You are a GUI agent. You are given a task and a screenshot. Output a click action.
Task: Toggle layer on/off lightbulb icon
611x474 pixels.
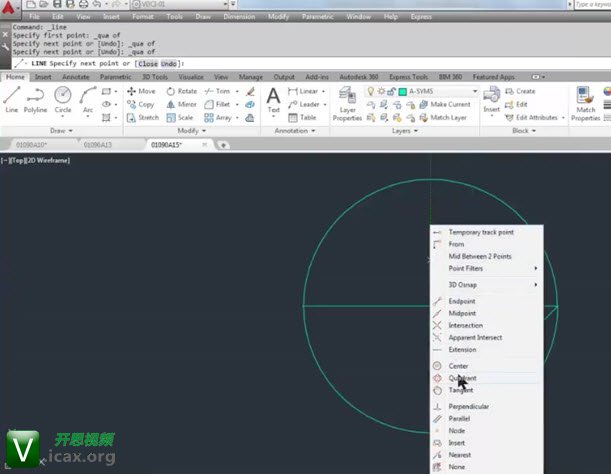pos(371,91)
